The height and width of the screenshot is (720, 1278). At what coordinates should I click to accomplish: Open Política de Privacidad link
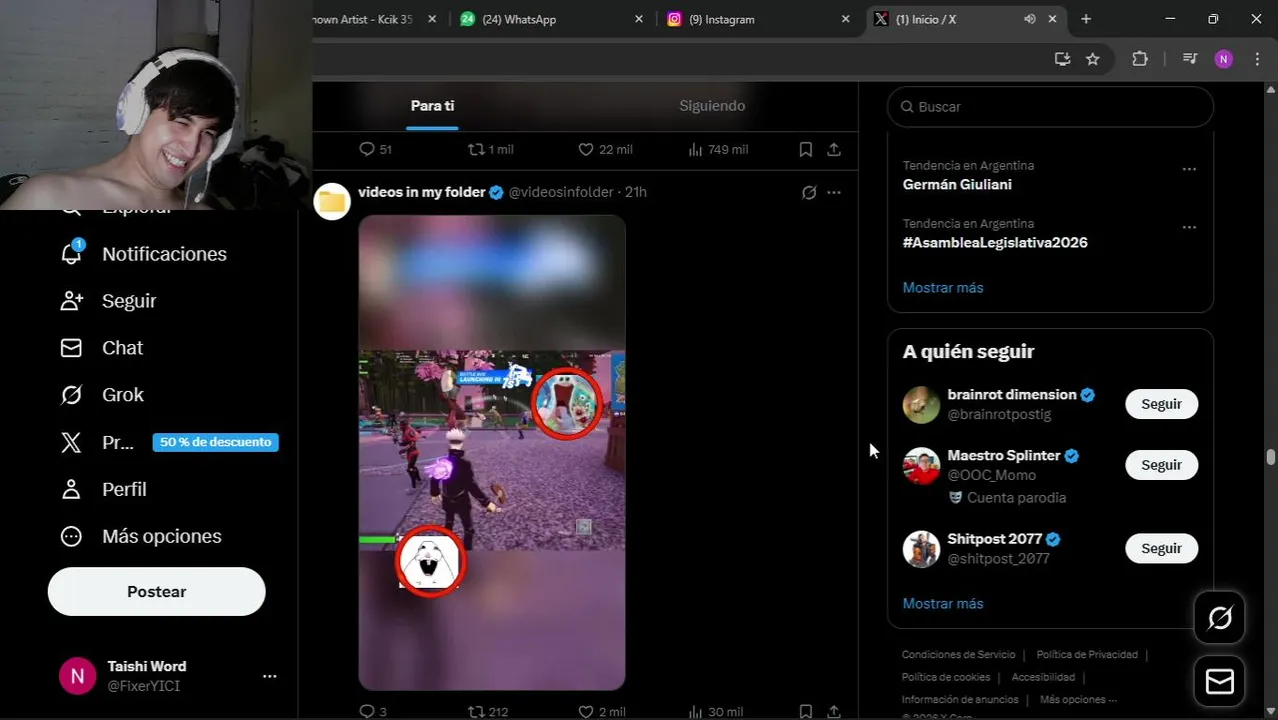pos(1087,655)
